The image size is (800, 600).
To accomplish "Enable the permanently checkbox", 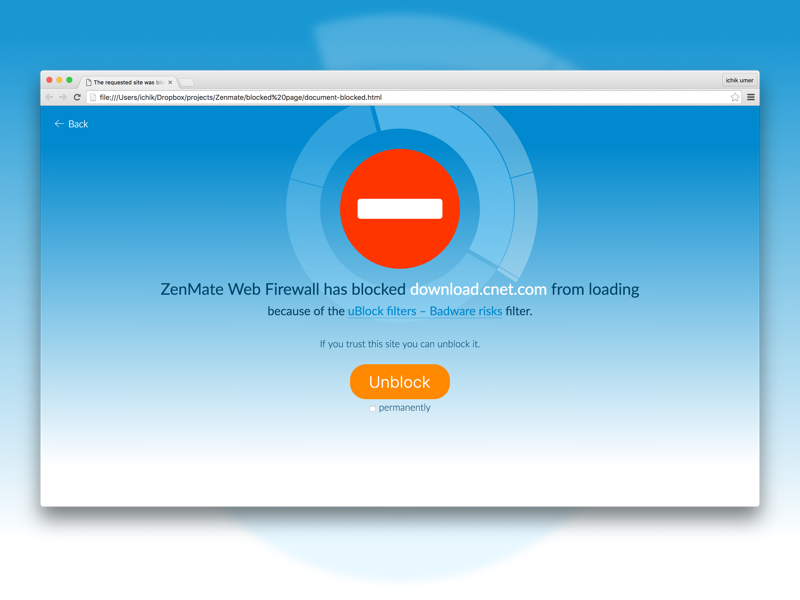I will (372, 408).
